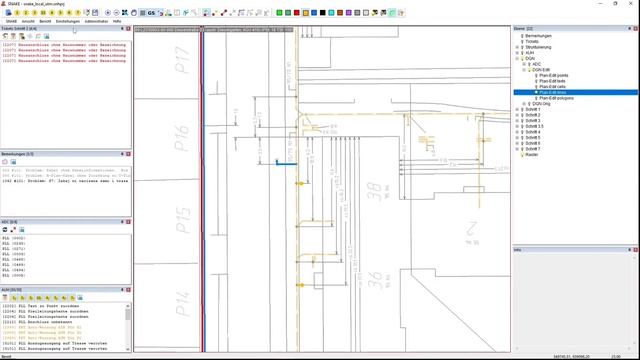Select the Plan-Edit lines layer row
The width and height of the screenshot is (640, 360).
click(x=576, y=93)
